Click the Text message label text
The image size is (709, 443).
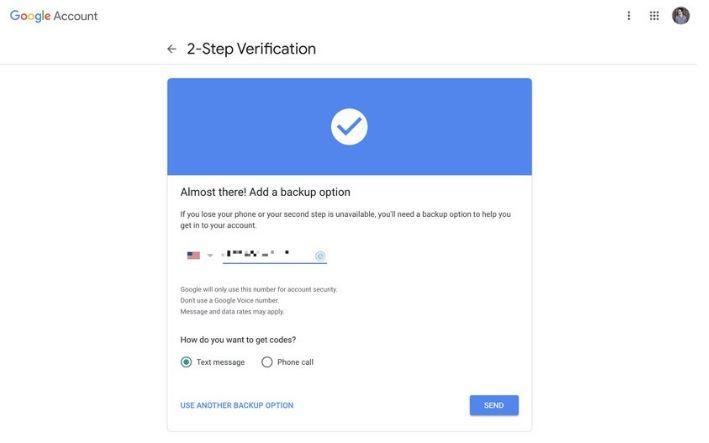click(220, 362)
